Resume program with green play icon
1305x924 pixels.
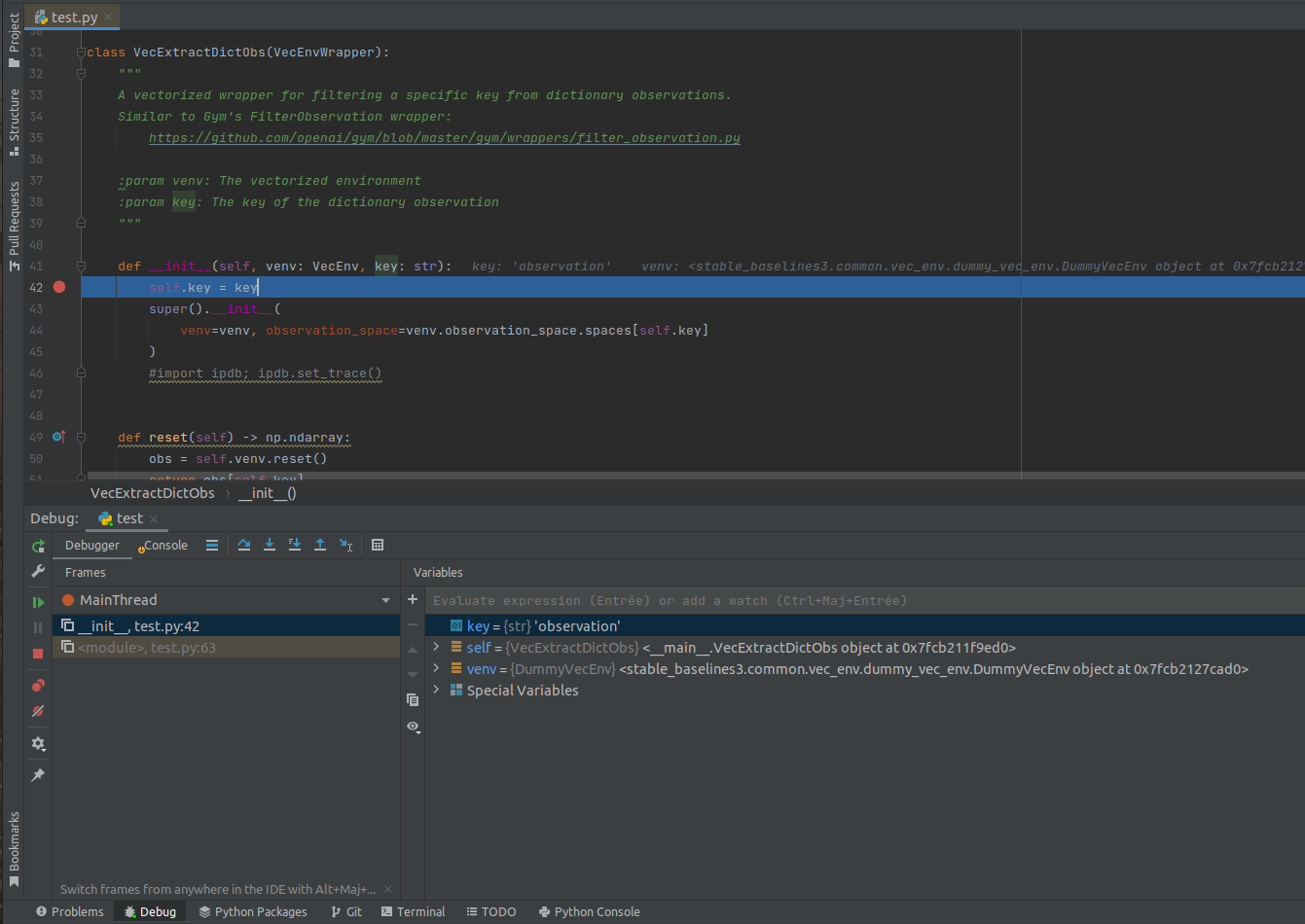tap(38, 603)
